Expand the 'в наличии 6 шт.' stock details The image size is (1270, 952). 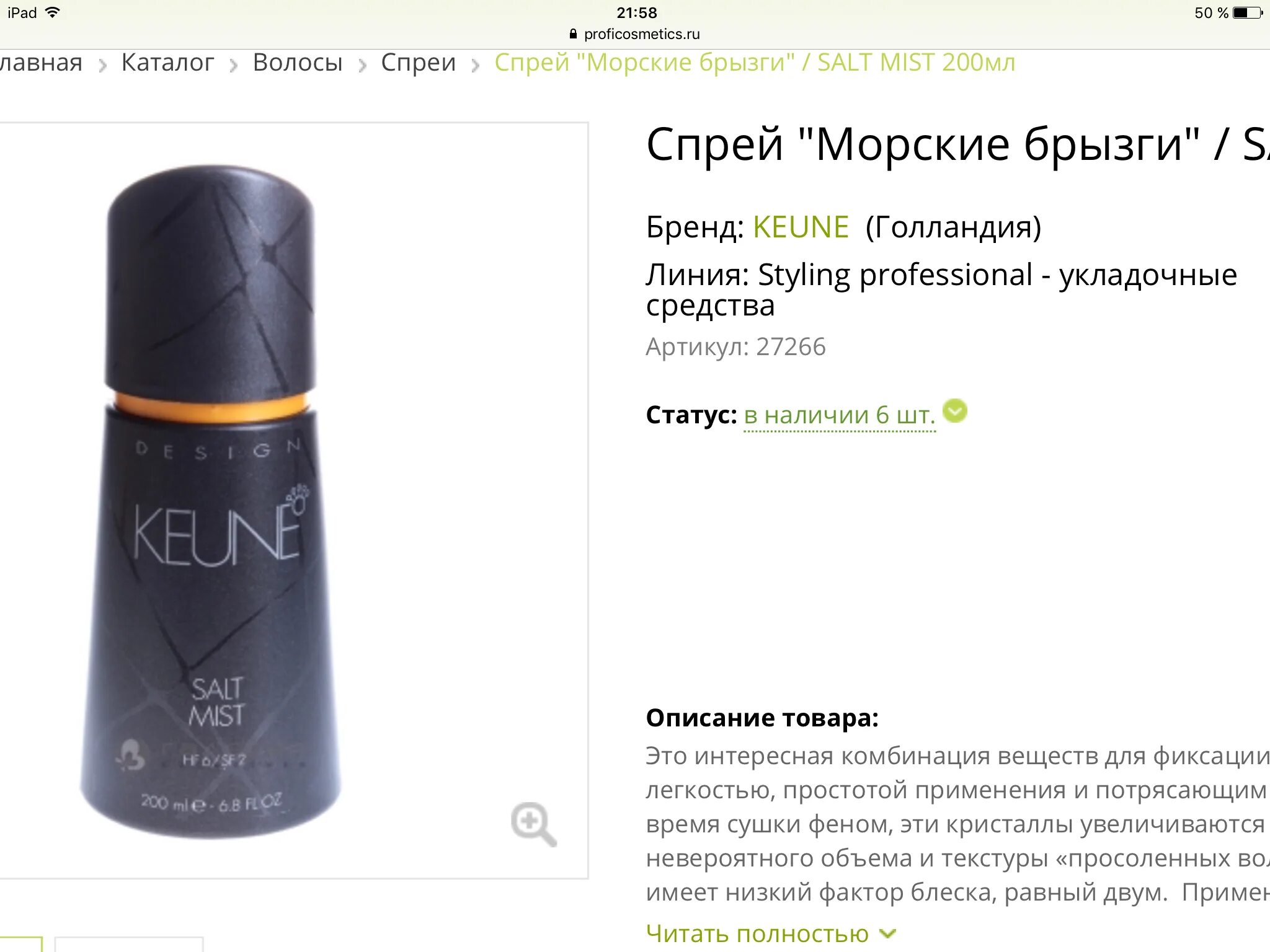(840, 415)
